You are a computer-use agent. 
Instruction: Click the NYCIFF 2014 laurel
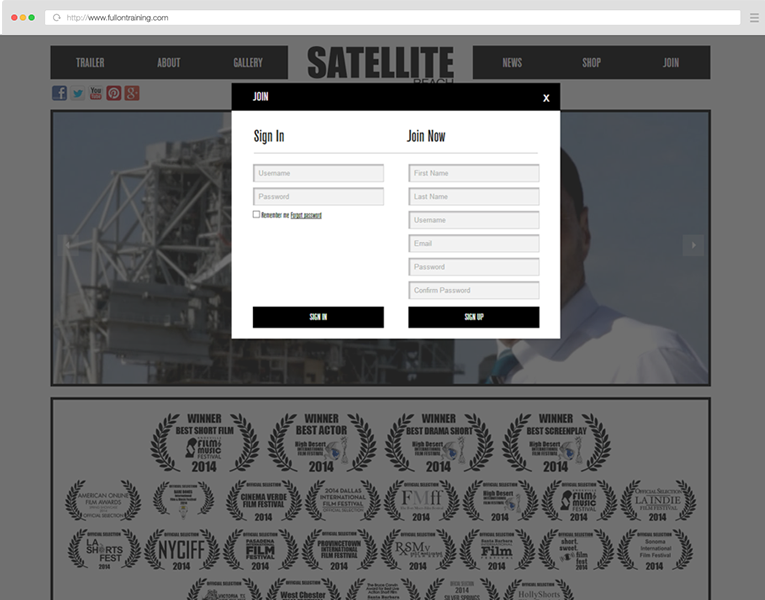pos(181,550)
